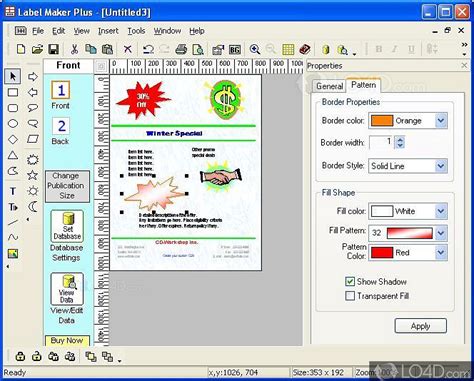Click Change Publication Size button

coord(67,186)
